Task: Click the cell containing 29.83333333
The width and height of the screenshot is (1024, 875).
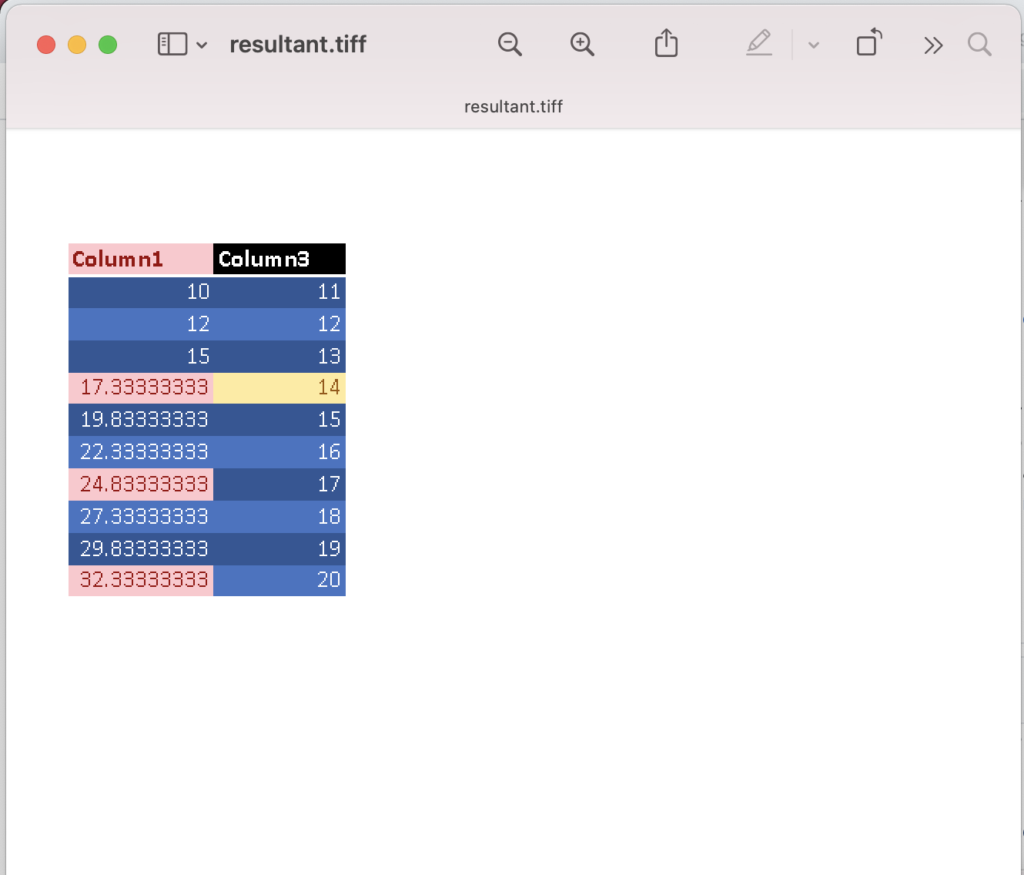Action: click(141, 549)
